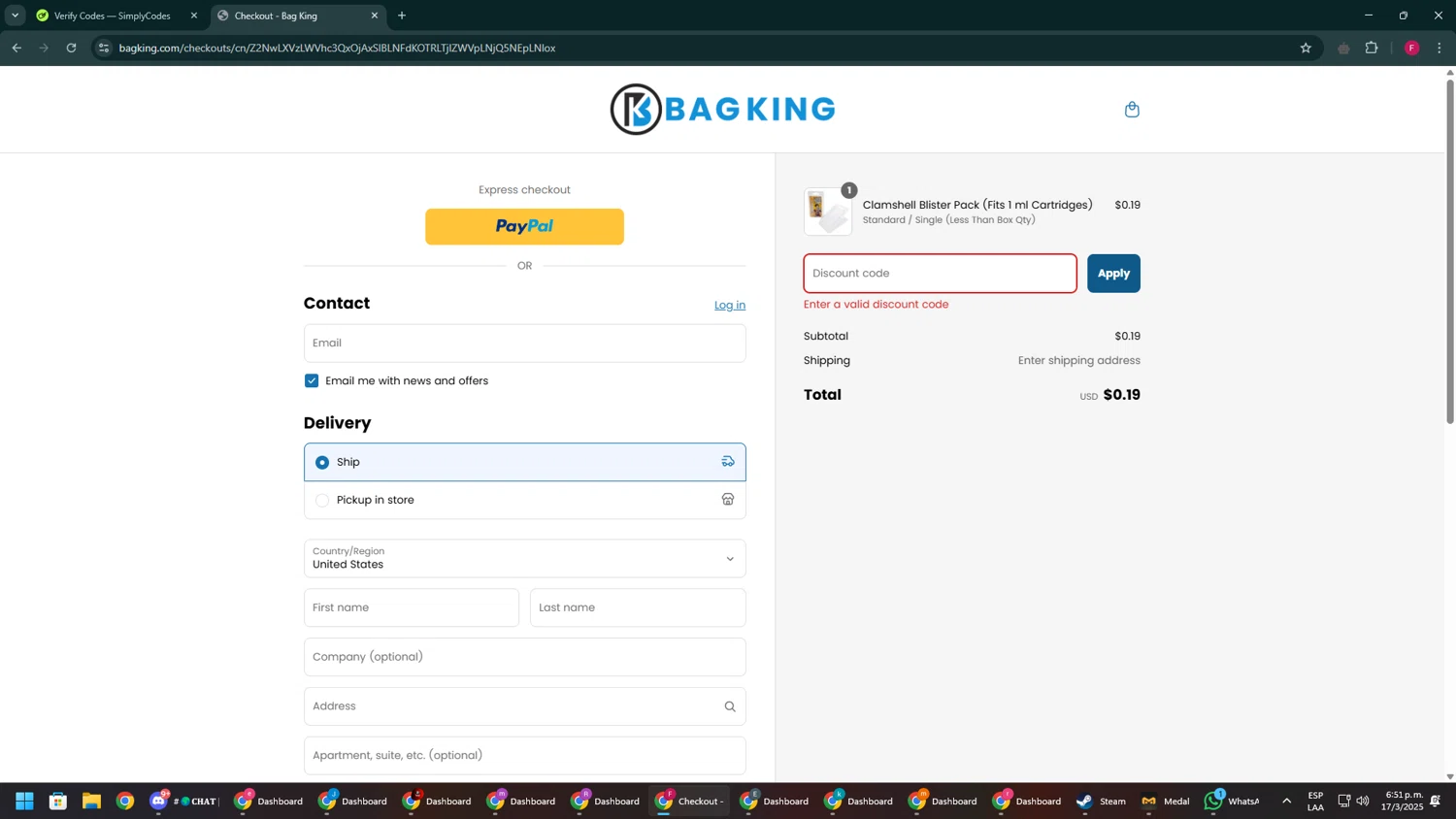Screen dimensions: 1456x819
Task: Open Discord CHAT taskbar item
Action: click(185, 802)
